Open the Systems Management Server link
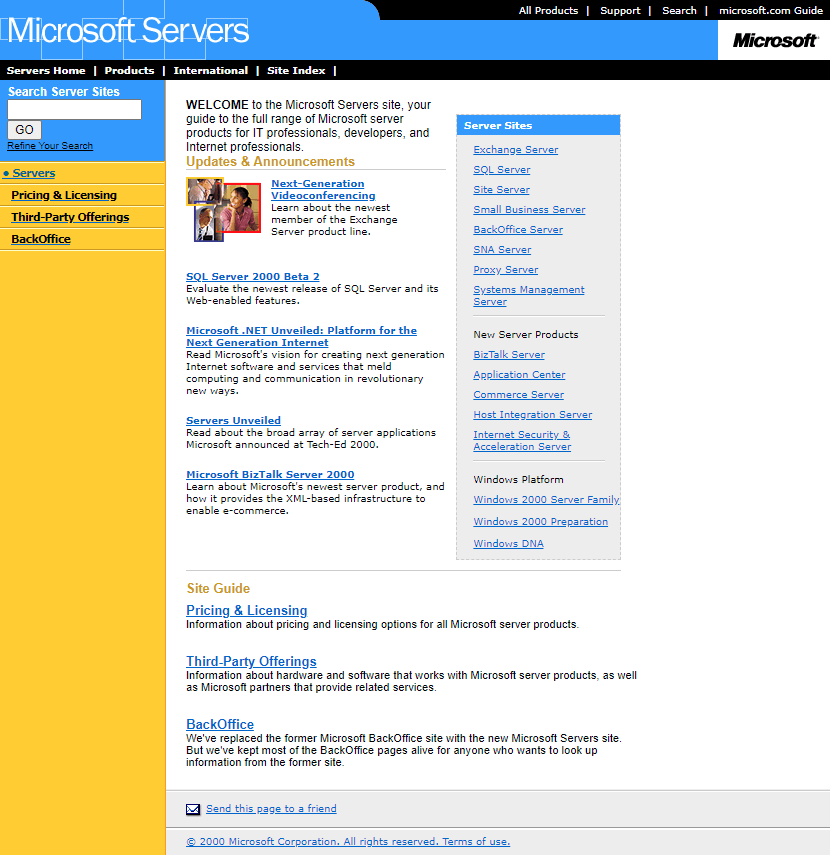Viewport: 830px width, 855px height. (x=528, y=296)
